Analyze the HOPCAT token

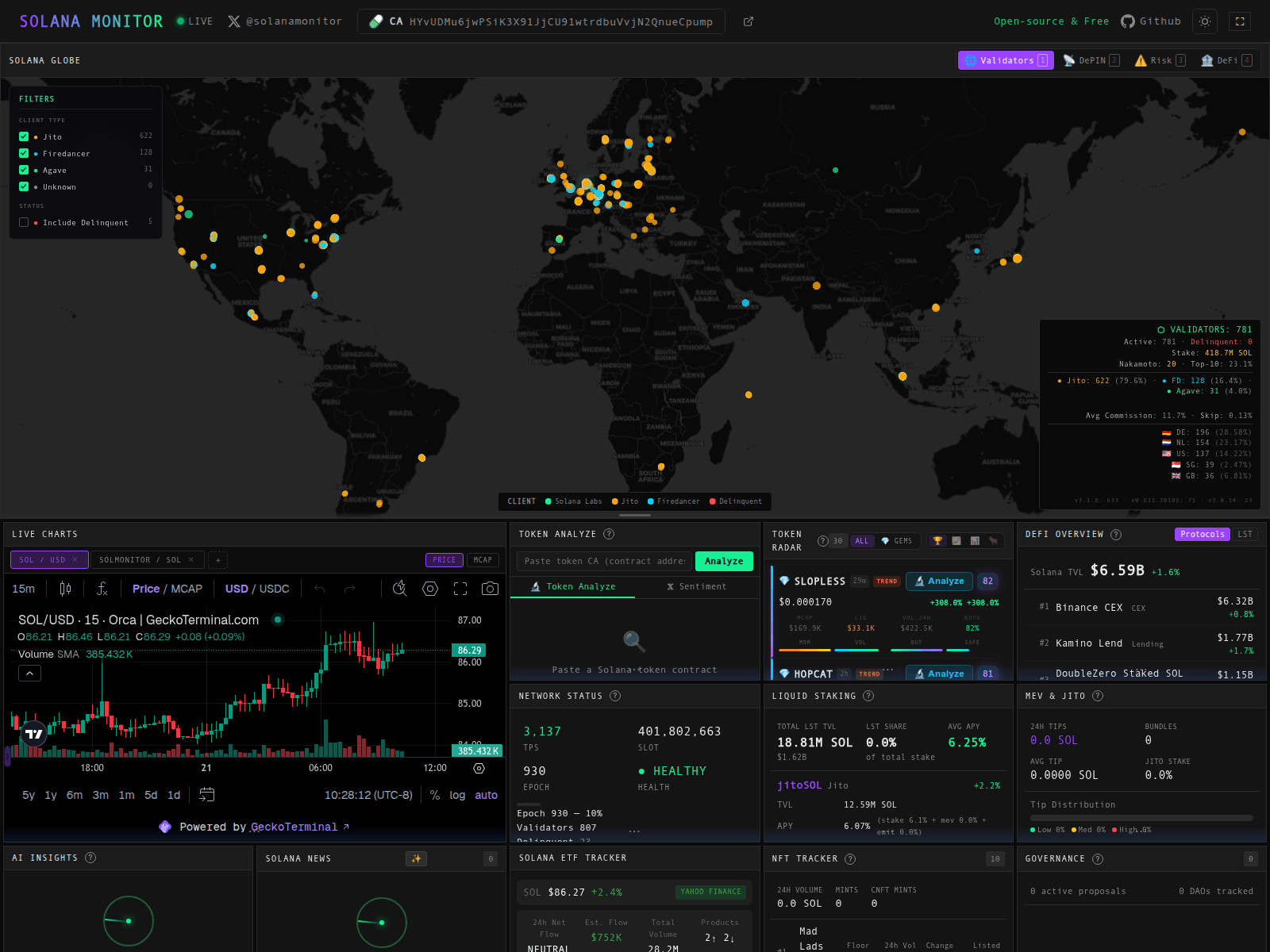[x=939, y=674]
